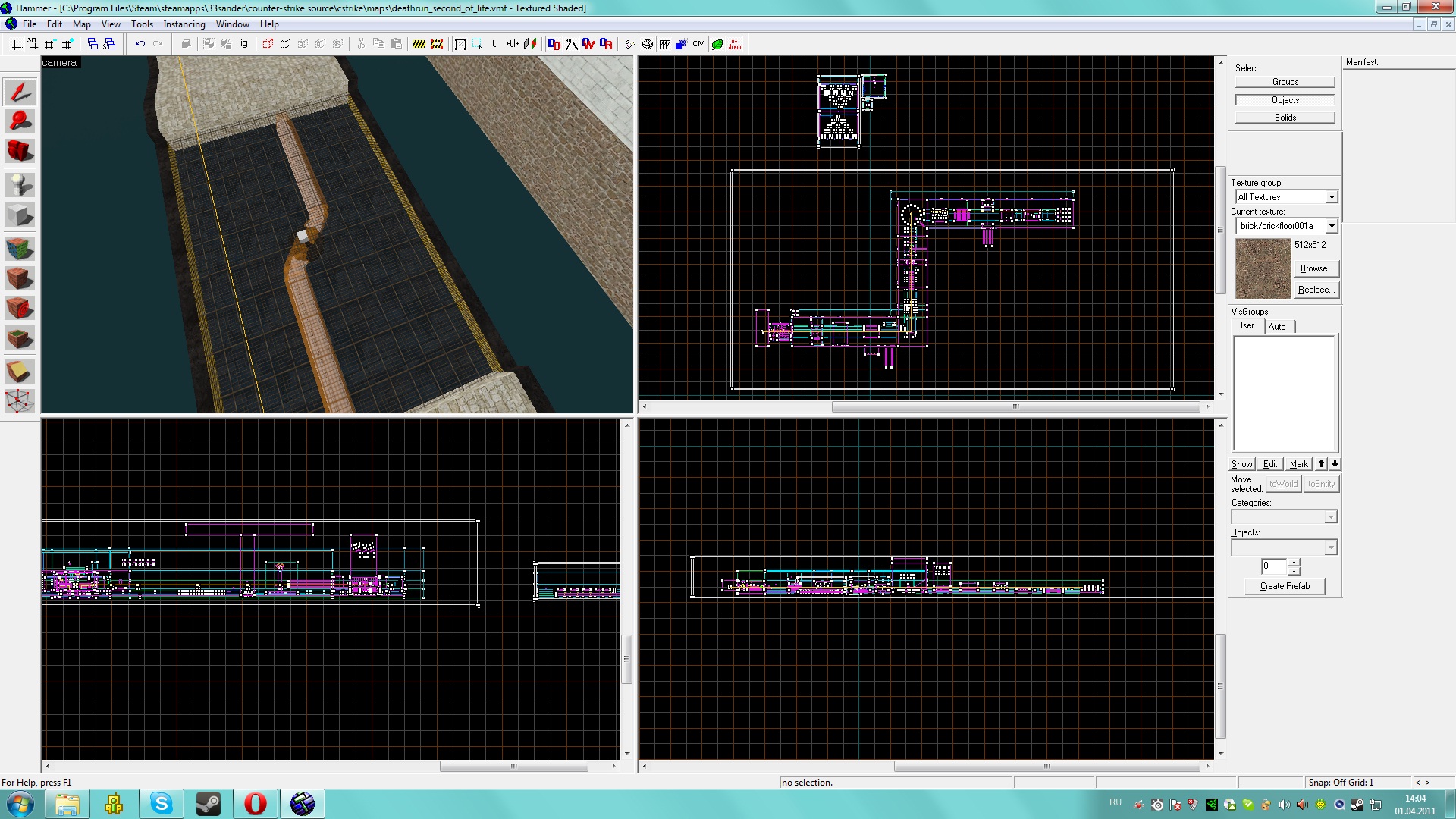Toggle the nodraw texture display button
The image size is (1456, 819).
[735, 44]
